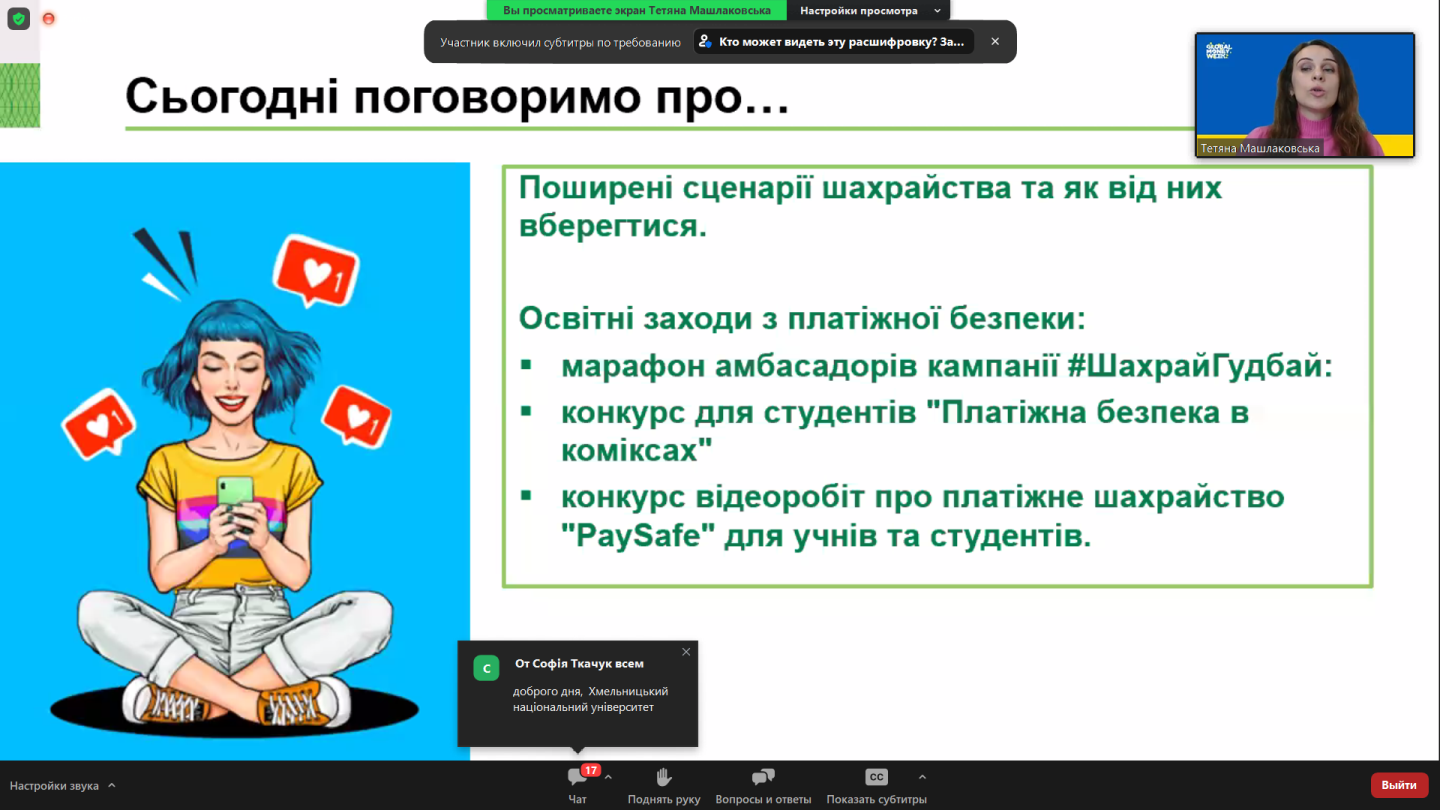This screenshot has width=1440, height=810.
Task: Click text 'Поширені сценарії шахрайства та як від них вберегтися'
Action: pyautogui.click(x=870, y=206)
